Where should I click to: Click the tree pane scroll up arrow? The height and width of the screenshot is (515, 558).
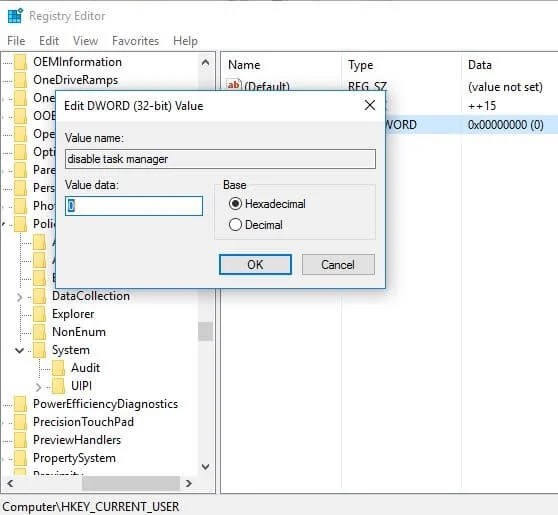point(205,63)
